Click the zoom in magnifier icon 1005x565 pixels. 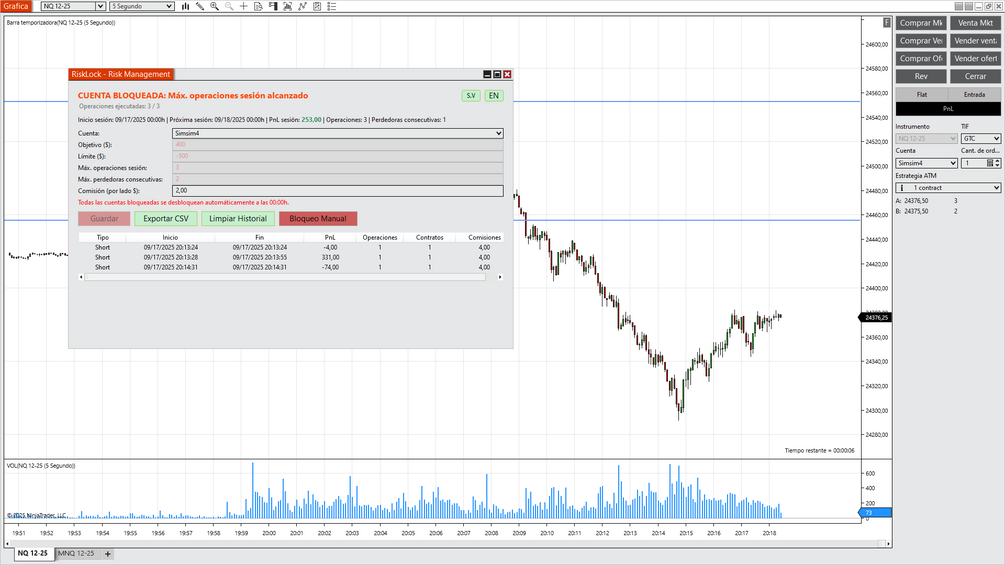pyautogui.click(x=215, y=6)
